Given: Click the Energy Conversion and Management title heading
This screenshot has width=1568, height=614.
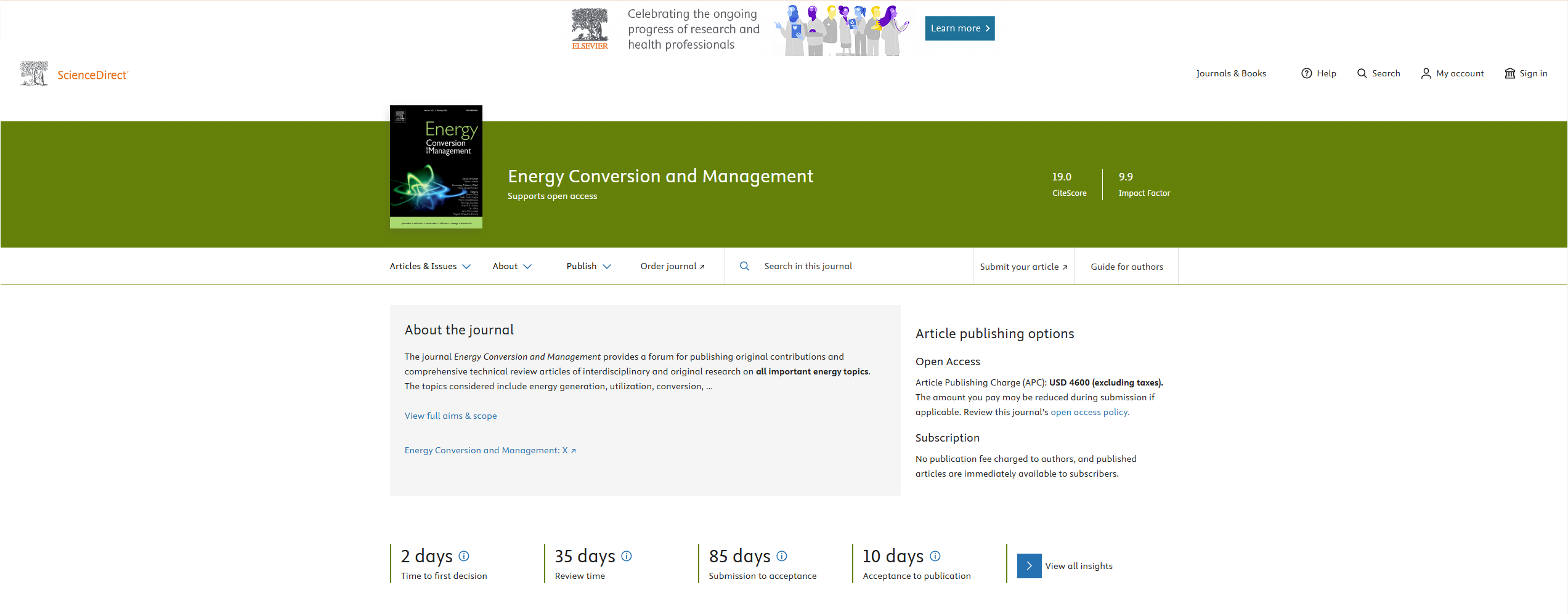Looking at the screenshot, I should coord(660,176).
